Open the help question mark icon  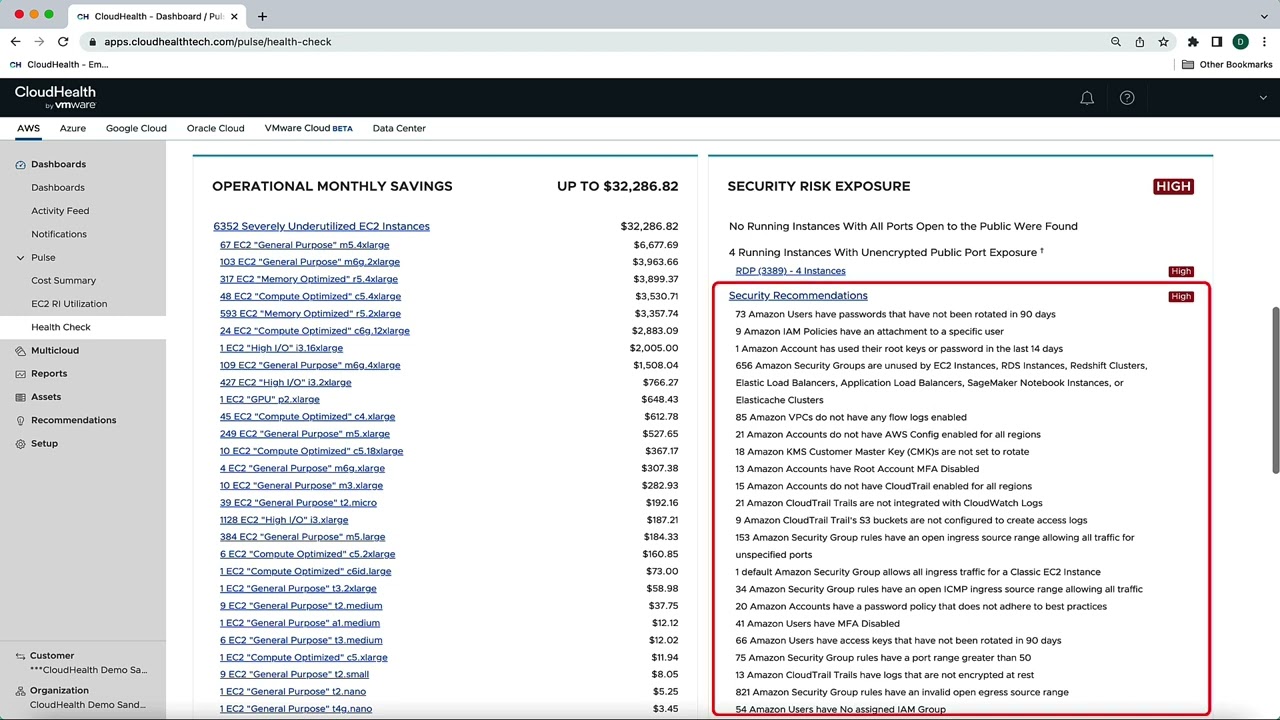pos(1127,98)
